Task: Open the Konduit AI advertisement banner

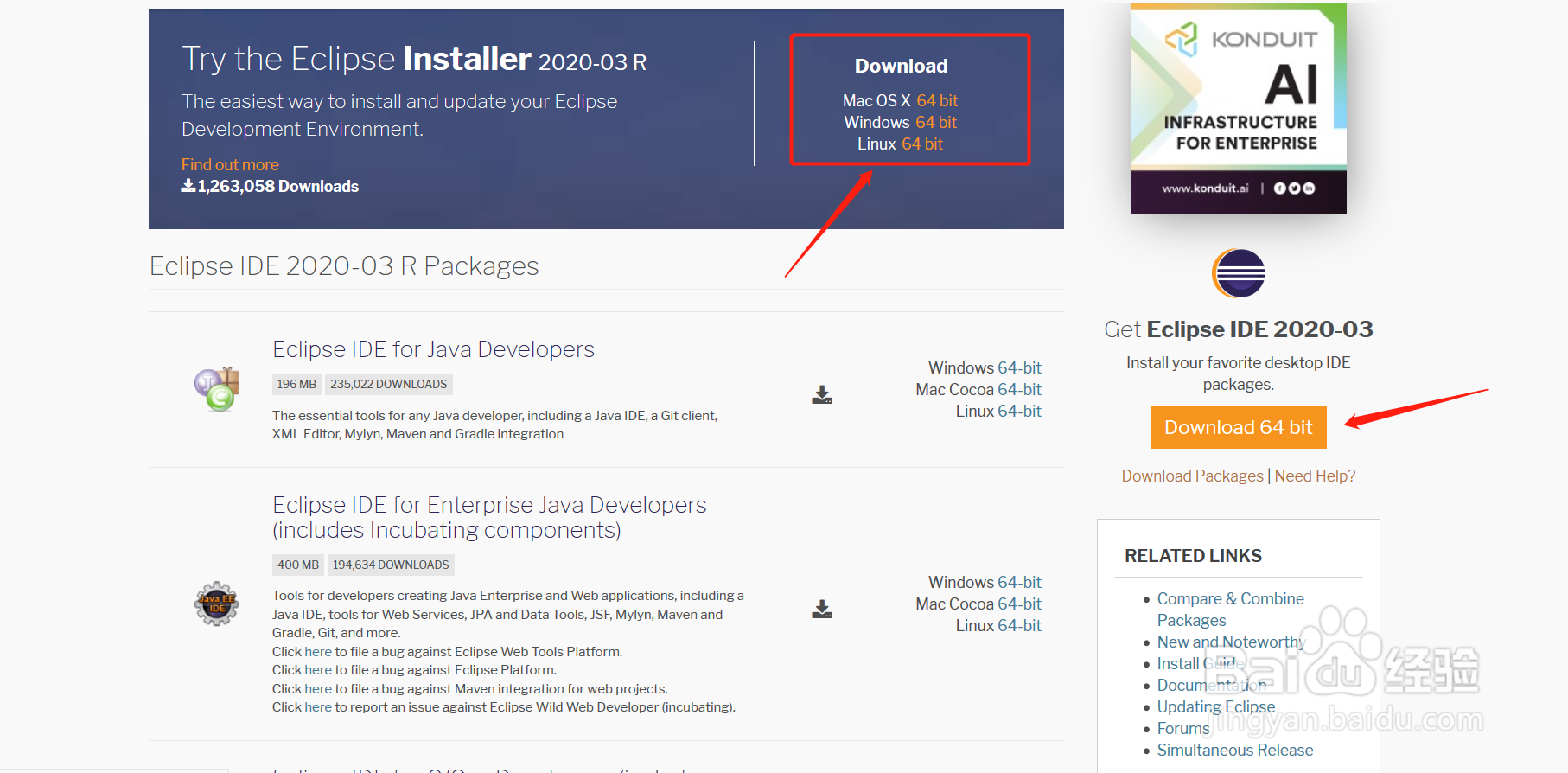Action: [x=1239, y=109]
